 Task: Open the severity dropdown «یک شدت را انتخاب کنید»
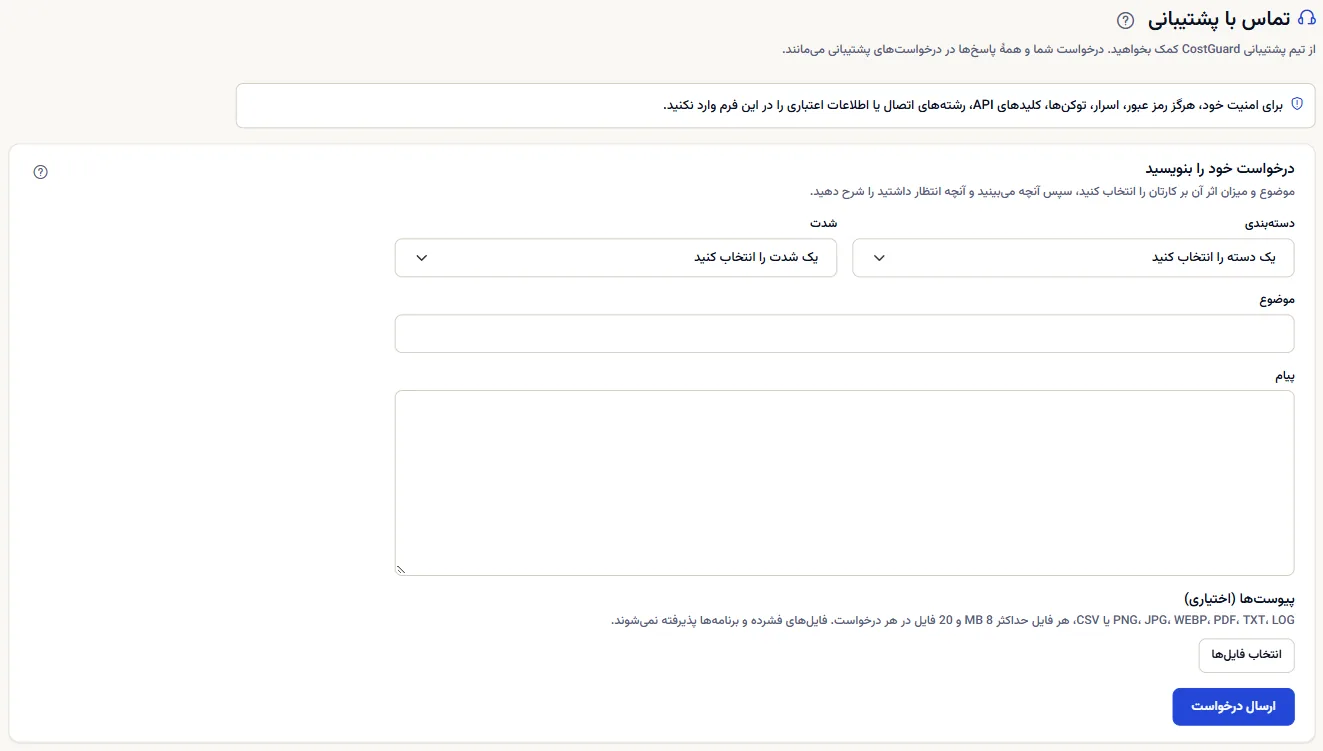[x=616, y=257]
